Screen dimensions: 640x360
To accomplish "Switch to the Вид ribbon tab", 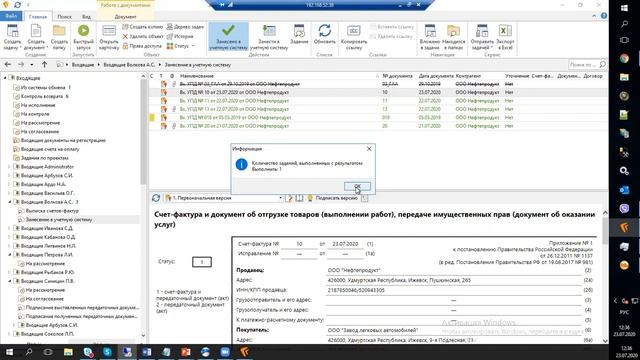I will 86,17.
